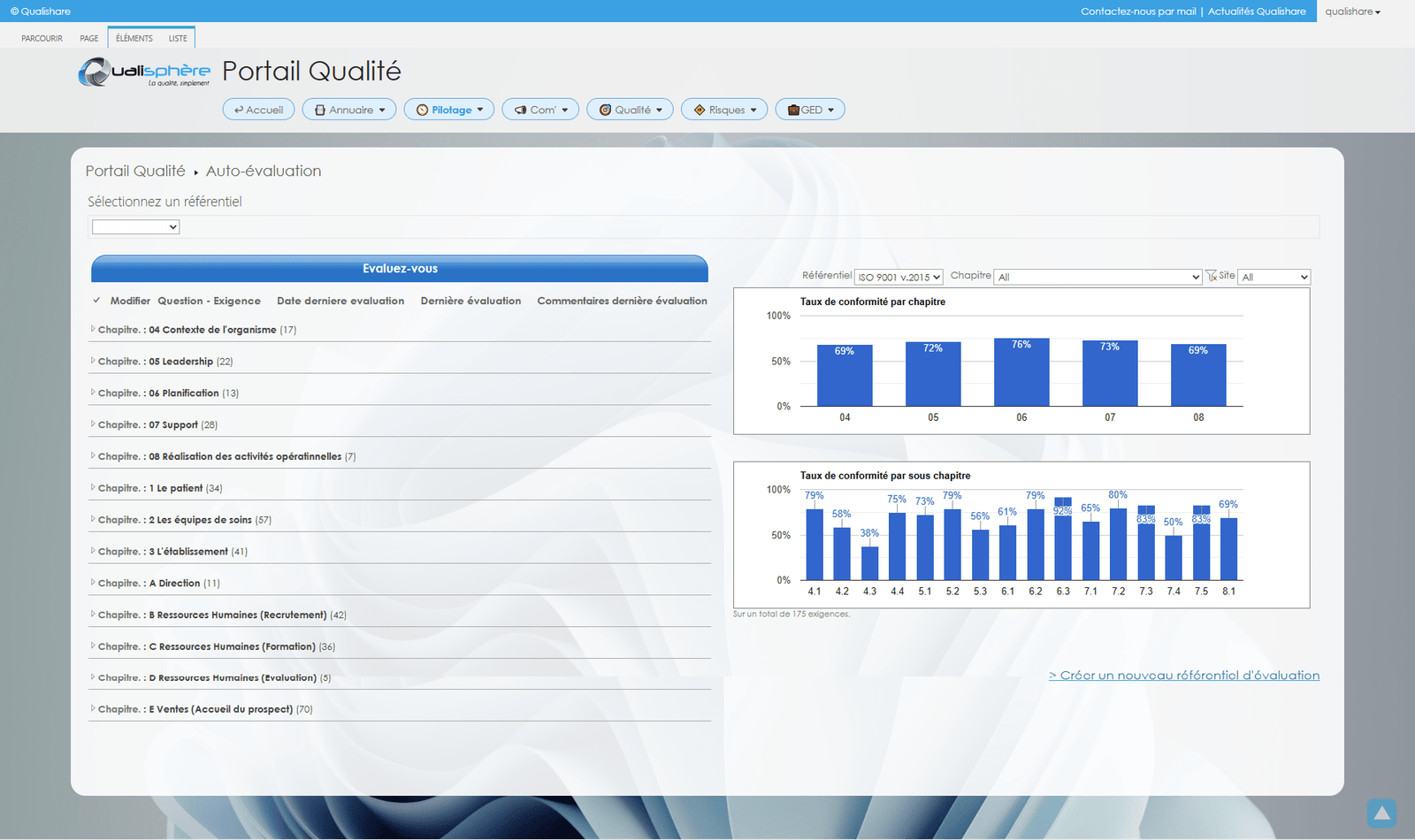The width and height of the screenshot is (1415, 840).
Task: Click the Com' megaphone icon
Action: [x=521, y=110]
